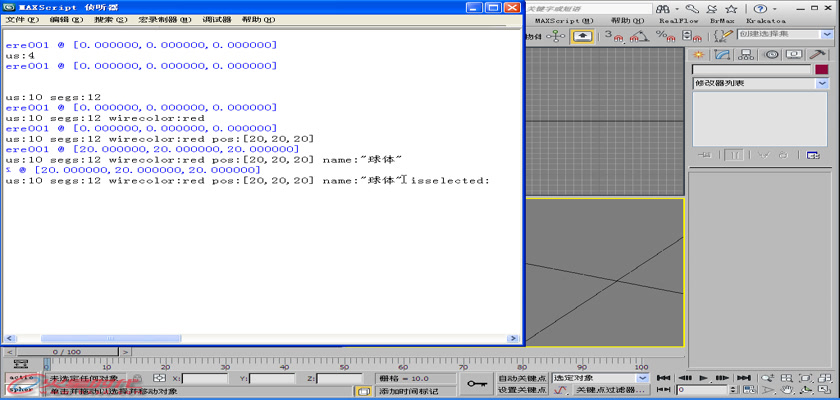Toggle 自动关键点 auto key mode

click(x=522, y=378)
